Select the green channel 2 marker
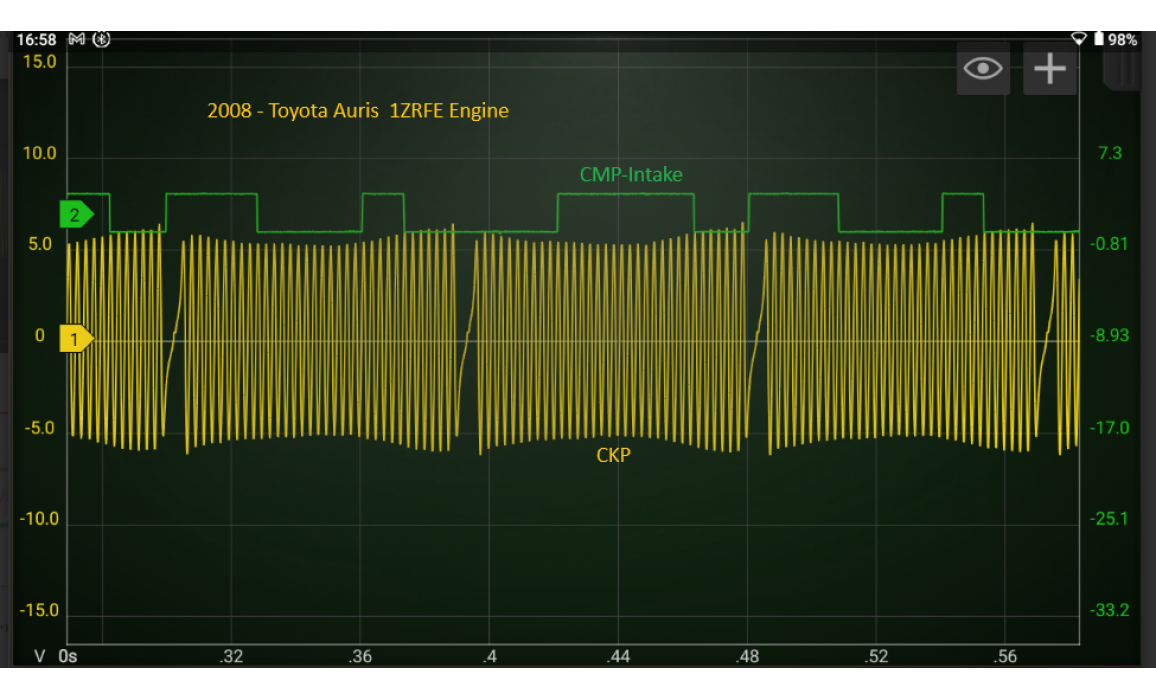1156x700 pixels. 75,214
